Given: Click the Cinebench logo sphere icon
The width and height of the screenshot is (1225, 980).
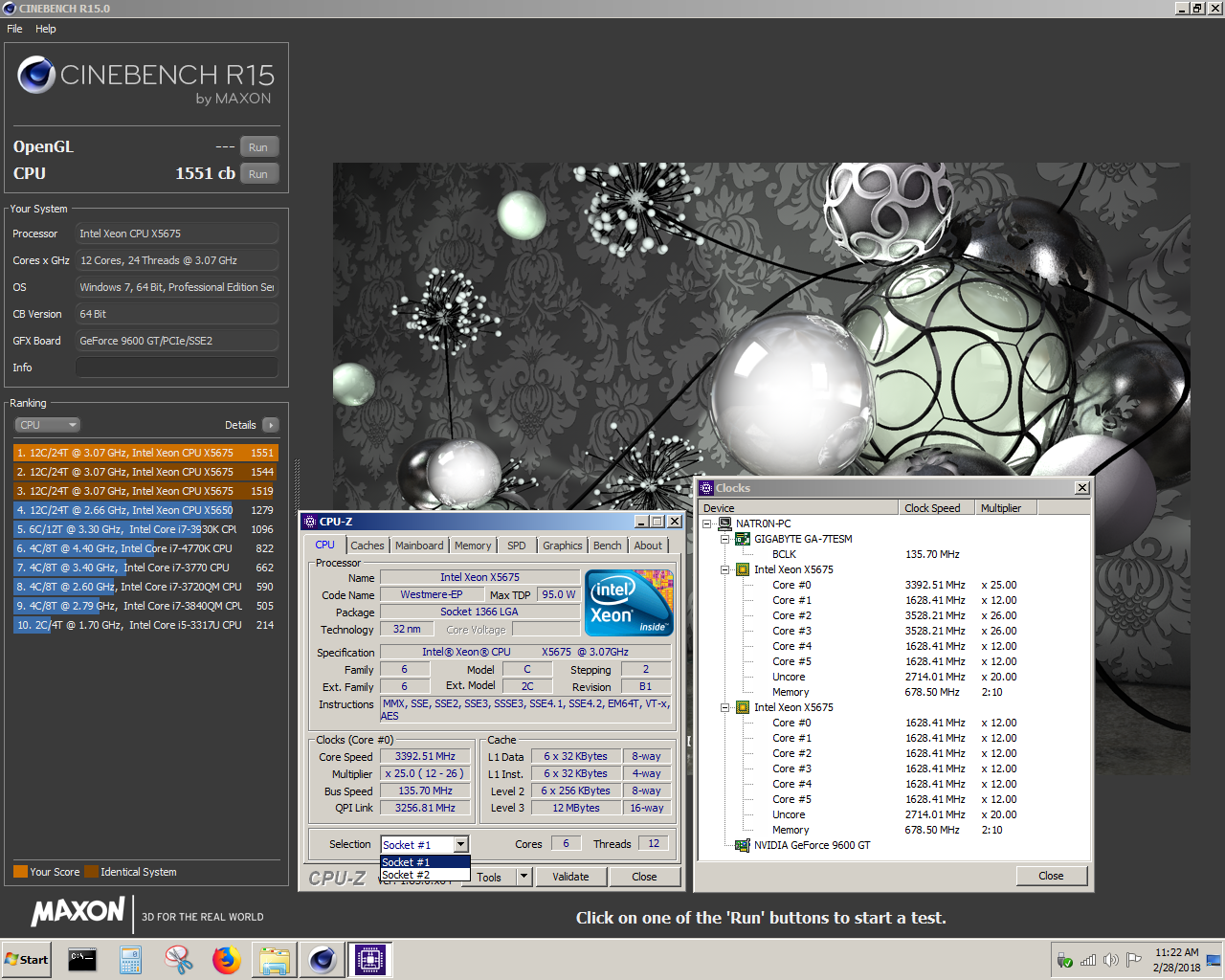Looking at the screenshot, I should pyautogui.click(x=36, y=75).
